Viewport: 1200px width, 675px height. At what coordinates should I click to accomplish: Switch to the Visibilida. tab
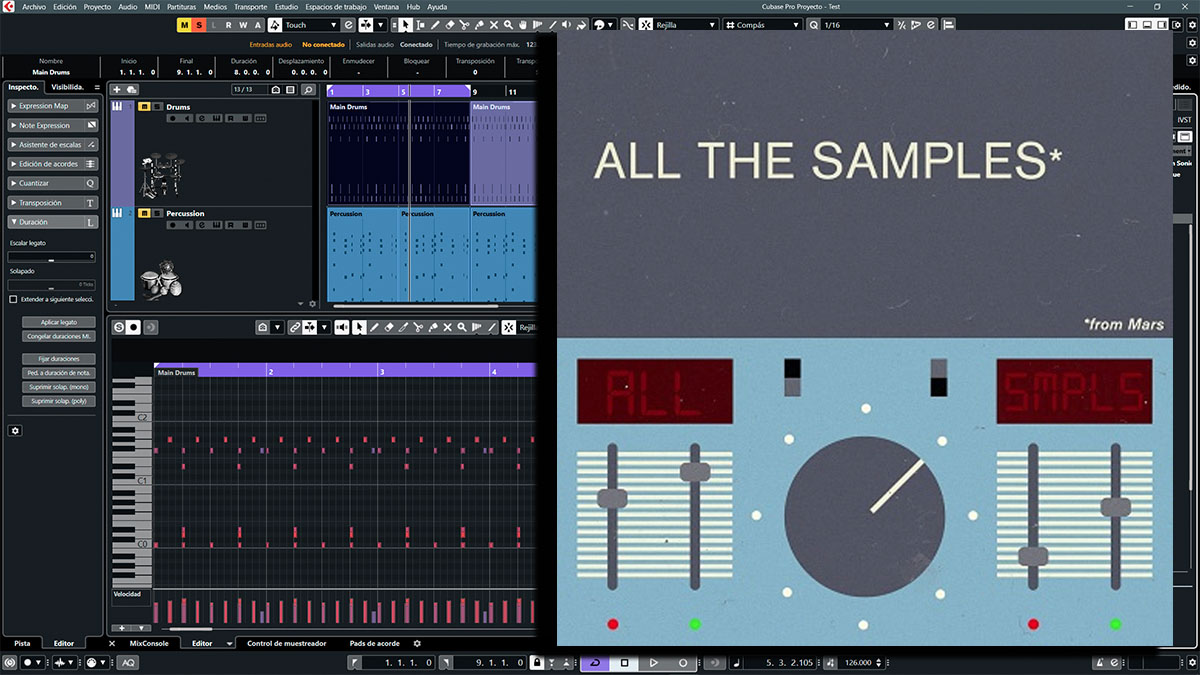(x=68, y=87)
